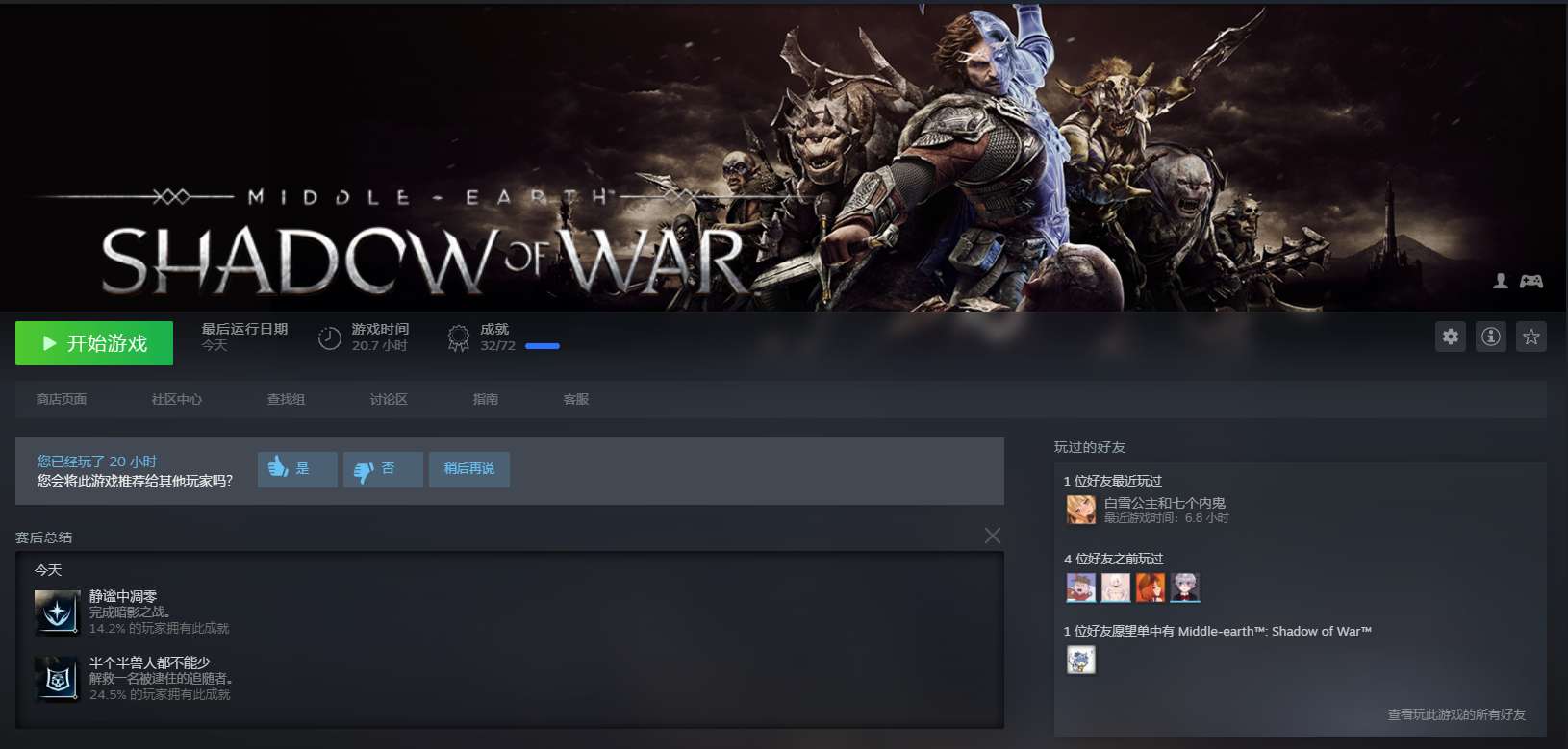Open the 商店页面 tab
1568x749 pixels.
pyautogui.click(x=62, y=399)
